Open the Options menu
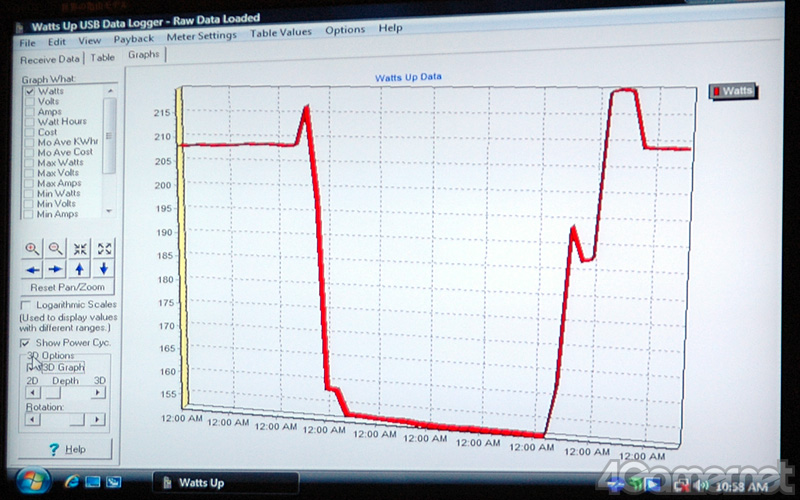 coord(345,30)
